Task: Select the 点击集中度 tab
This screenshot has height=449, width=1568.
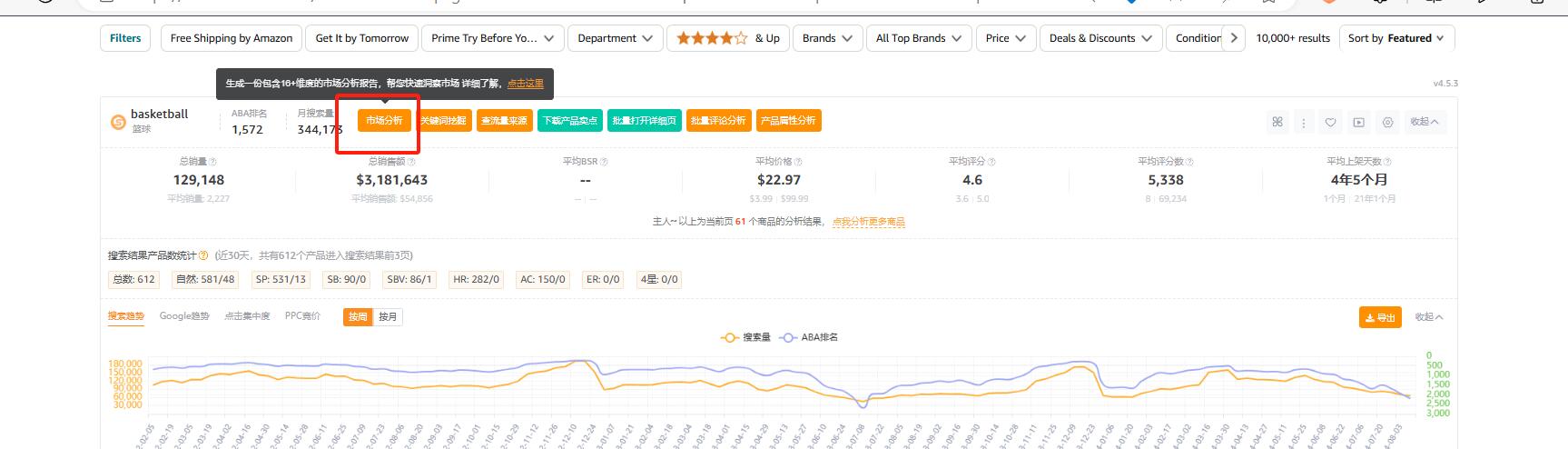Action: 247,316
